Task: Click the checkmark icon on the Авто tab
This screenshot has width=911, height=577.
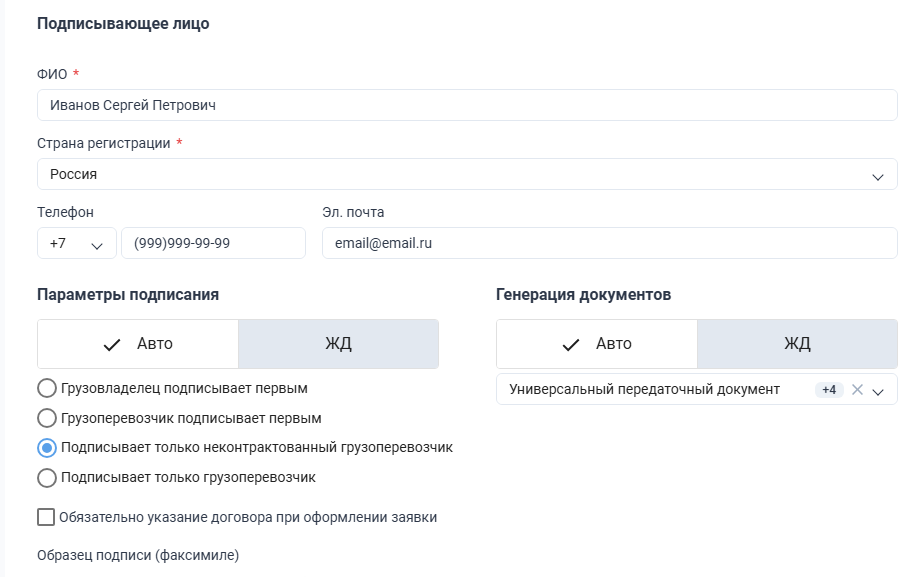Action: click(113, 343)
